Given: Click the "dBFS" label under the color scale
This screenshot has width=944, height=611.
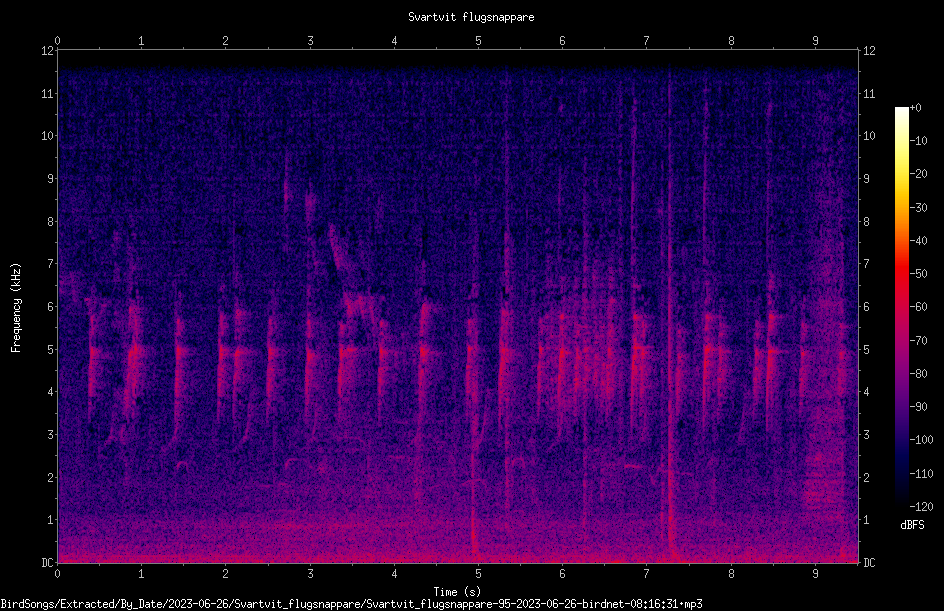Looking at the screenshot, I should (x=912, y=525).
